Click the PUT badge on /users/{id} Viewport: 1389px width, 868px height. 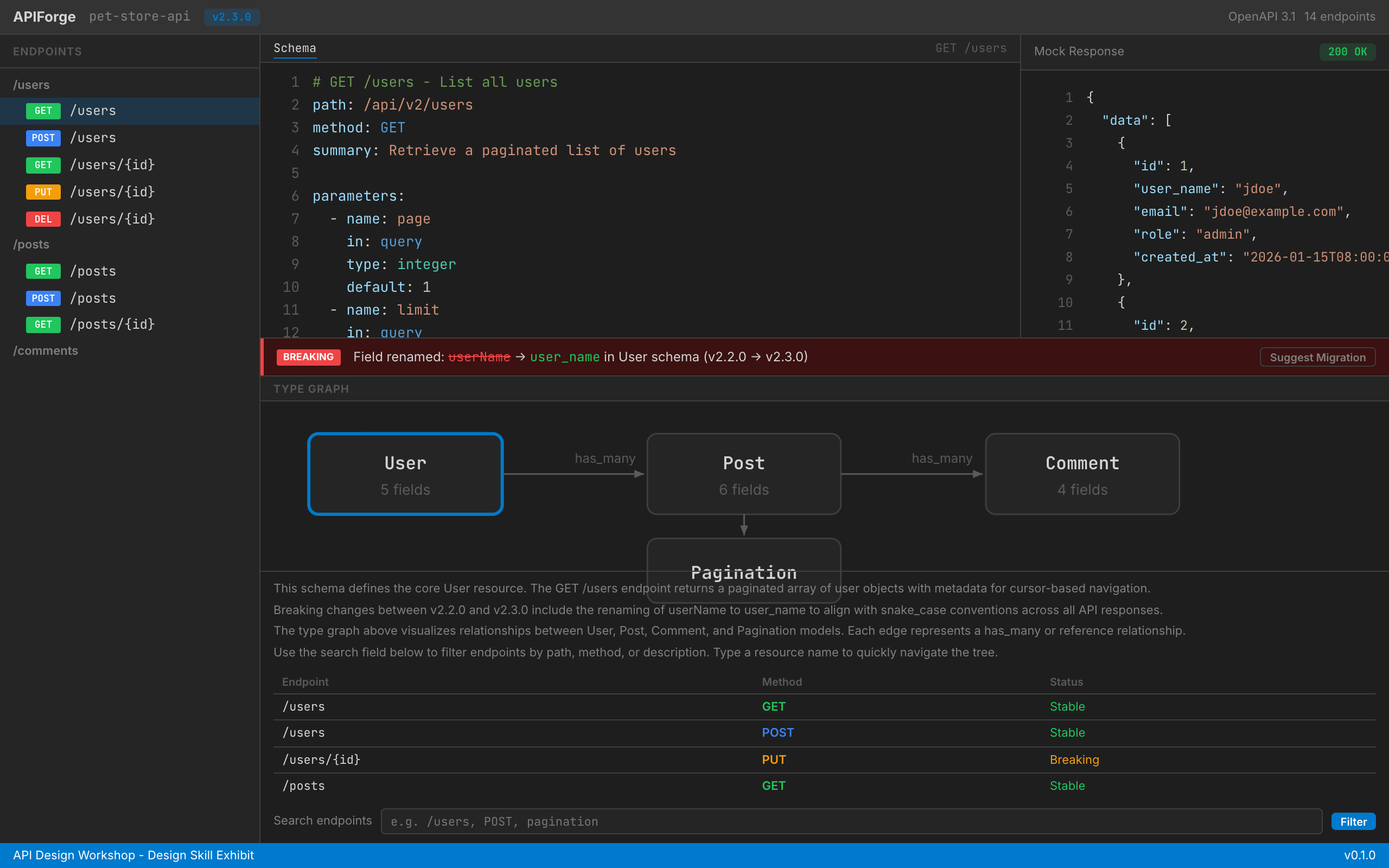(43, 192)
